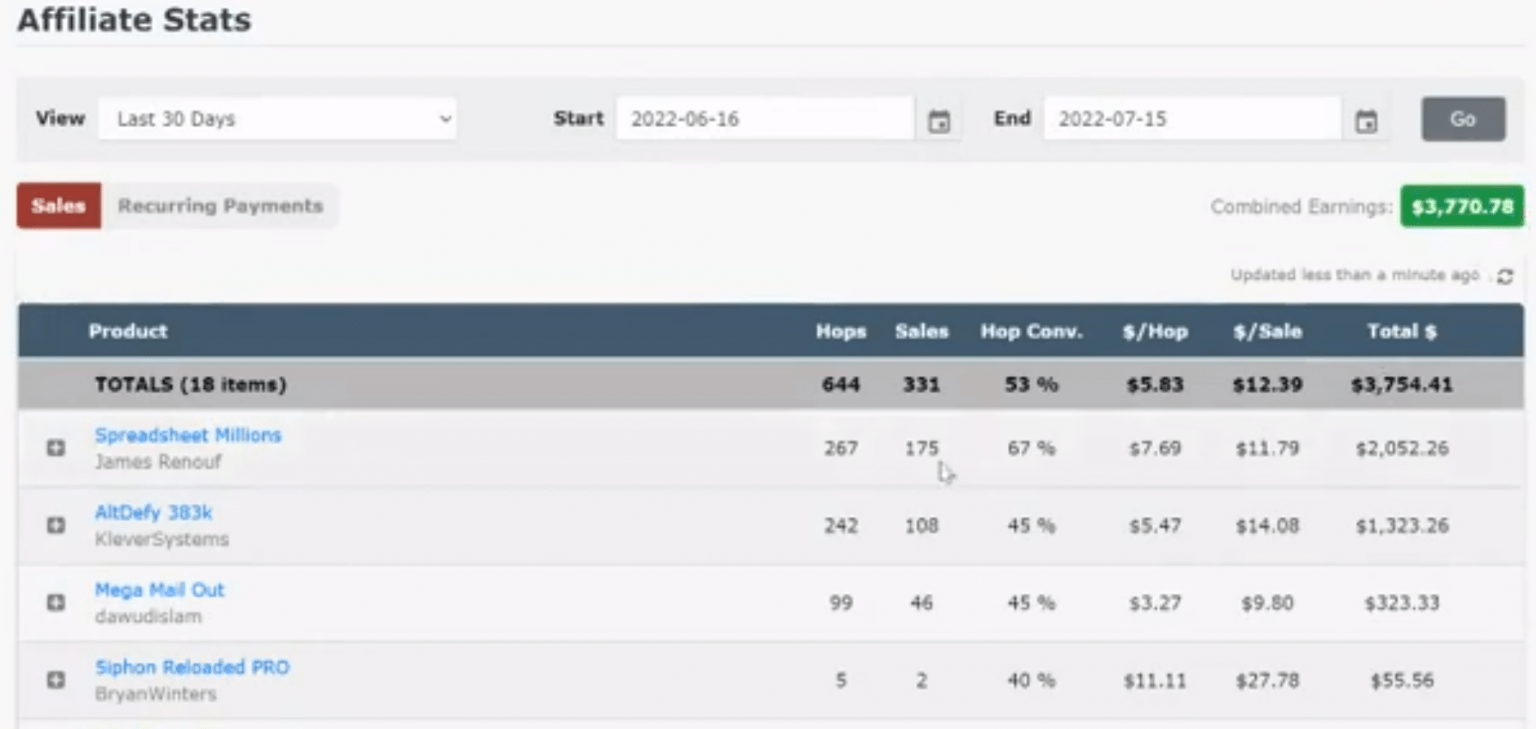Click the Go button
1536x729 pixels.
pyautogui.click(x=1463, y=119)
